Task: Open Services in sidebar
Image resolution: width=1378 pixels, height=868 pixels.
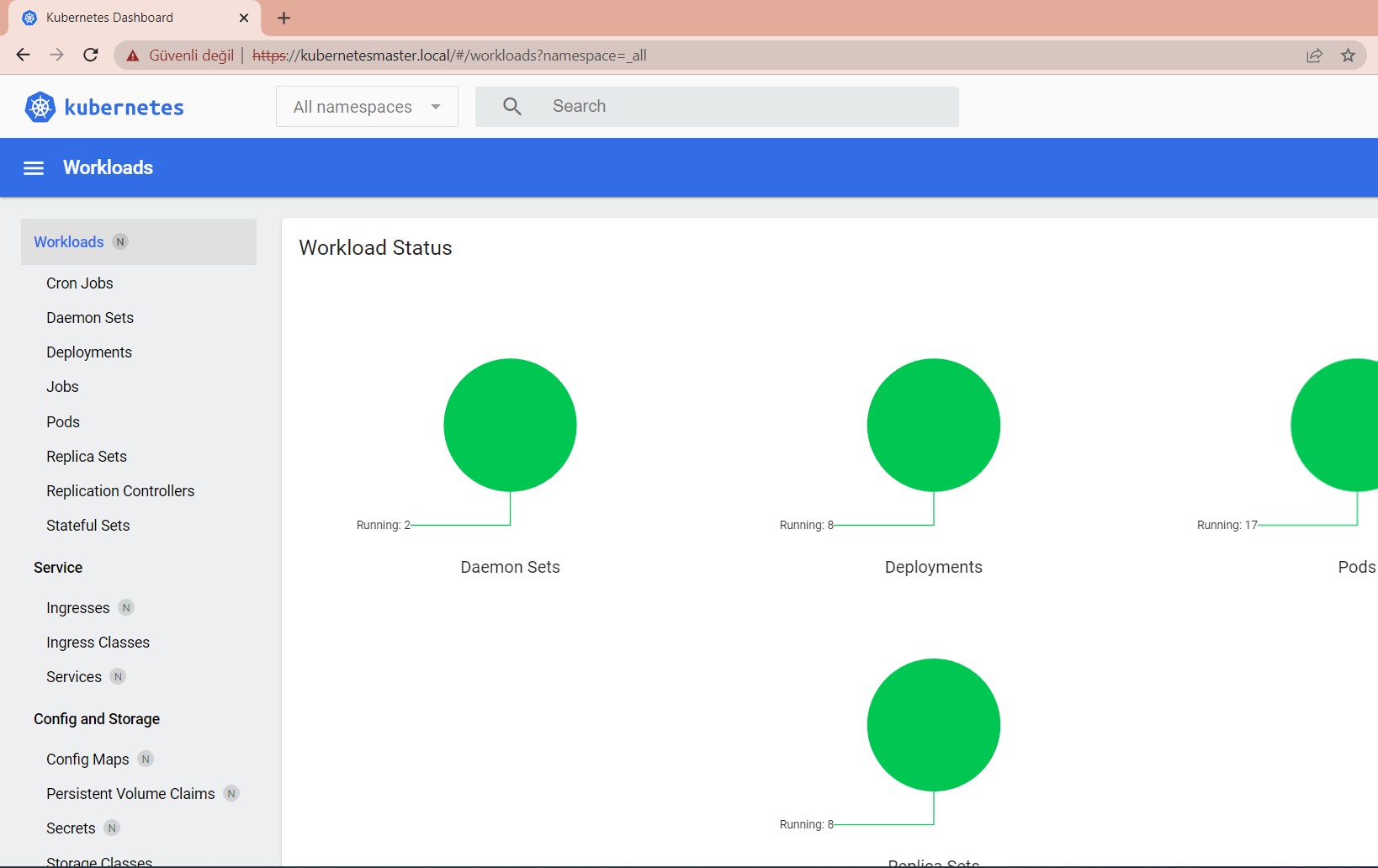Action: point(74,677)
